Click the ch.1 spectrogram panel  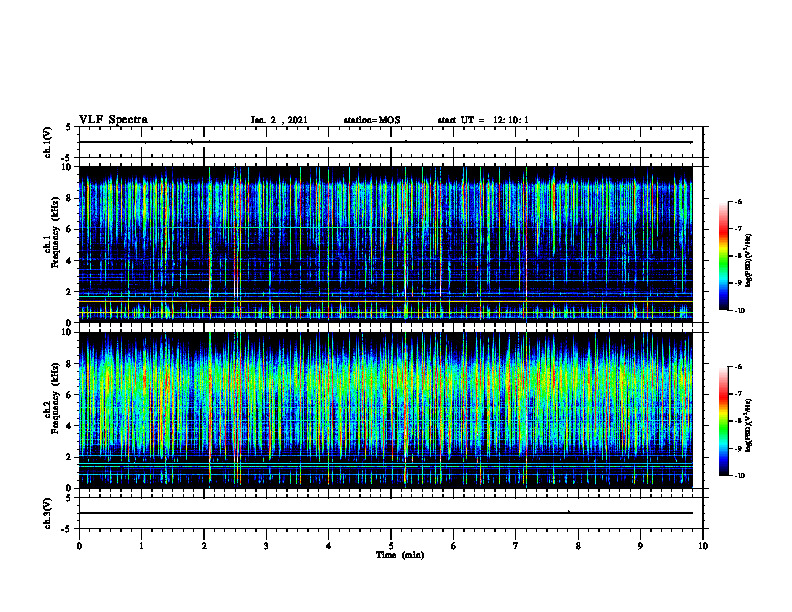tap(386, 244)
